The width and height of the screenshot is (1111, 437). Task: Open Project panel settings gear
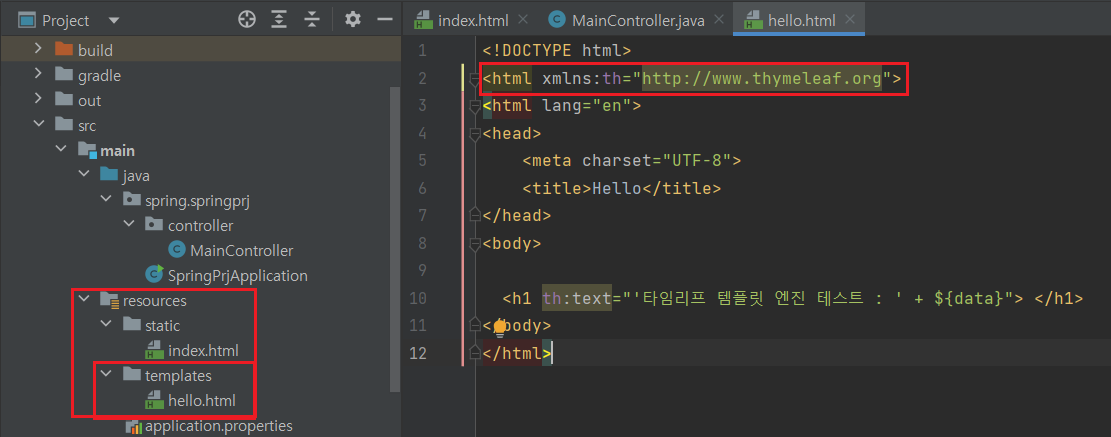click(x=353, y=20)
